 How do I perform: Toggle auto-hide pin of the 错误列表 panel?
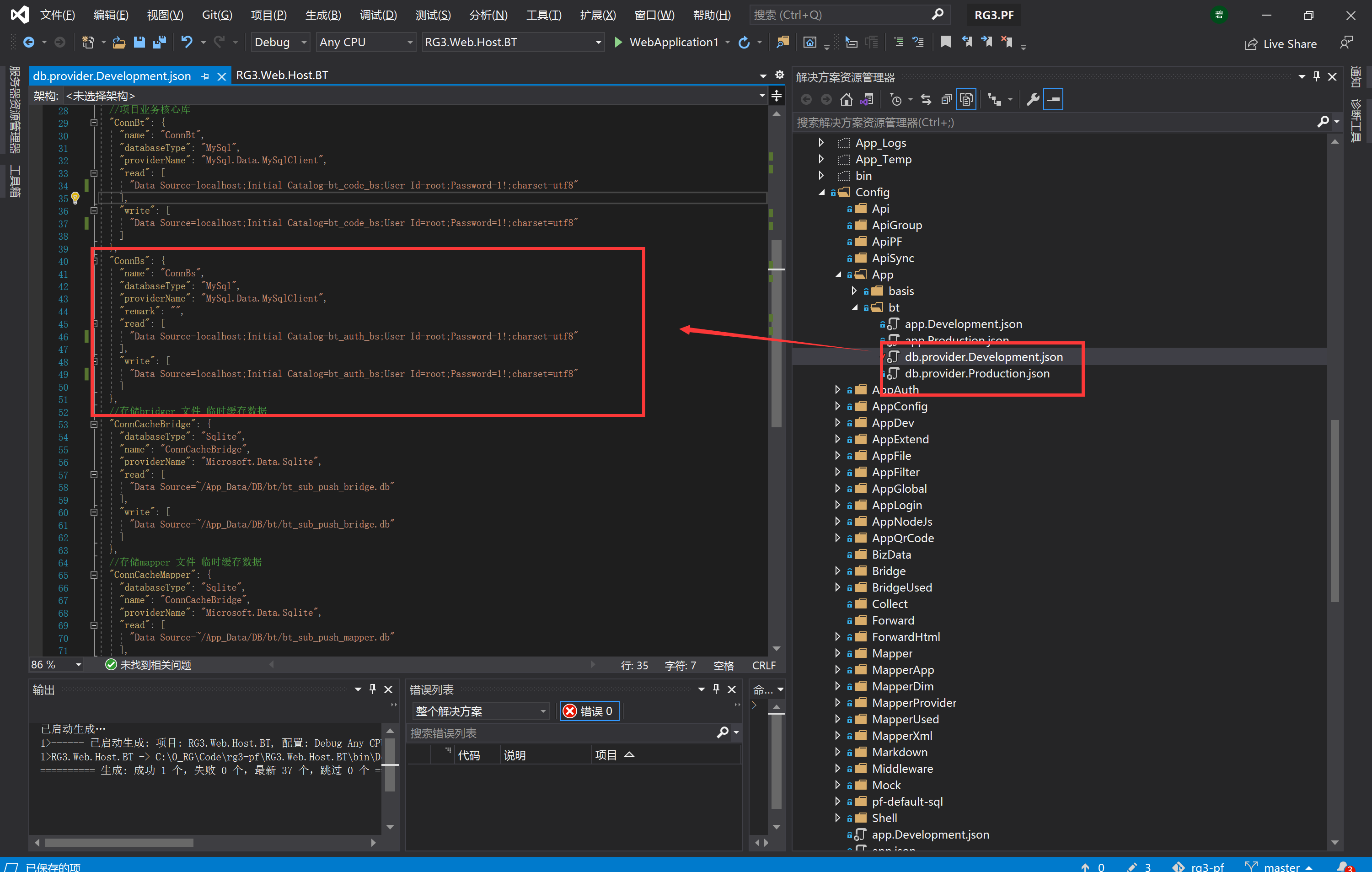(x=716, y=689)
